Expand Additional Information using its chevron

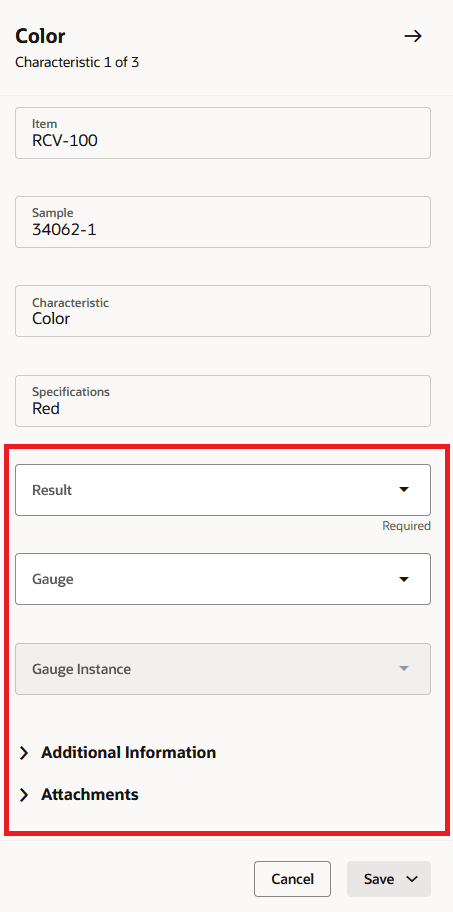click(24, 753)
